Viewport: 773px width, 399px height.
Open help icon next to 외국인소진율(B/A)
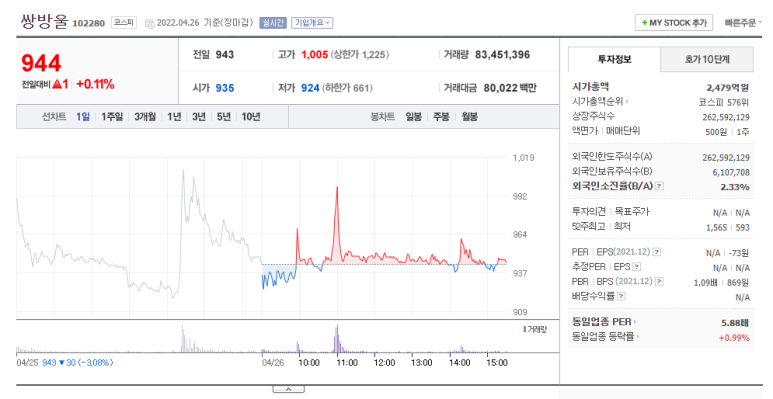659,186
